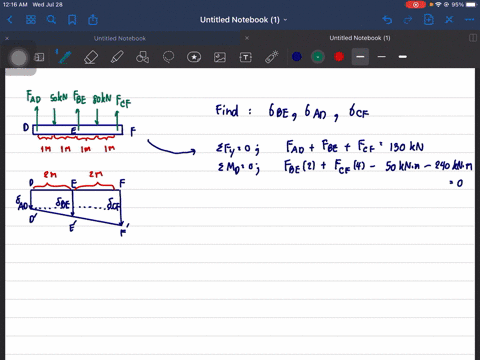
Task: Tap the deflection diagram with D' E' F'
Action: (x=73, y=203)
